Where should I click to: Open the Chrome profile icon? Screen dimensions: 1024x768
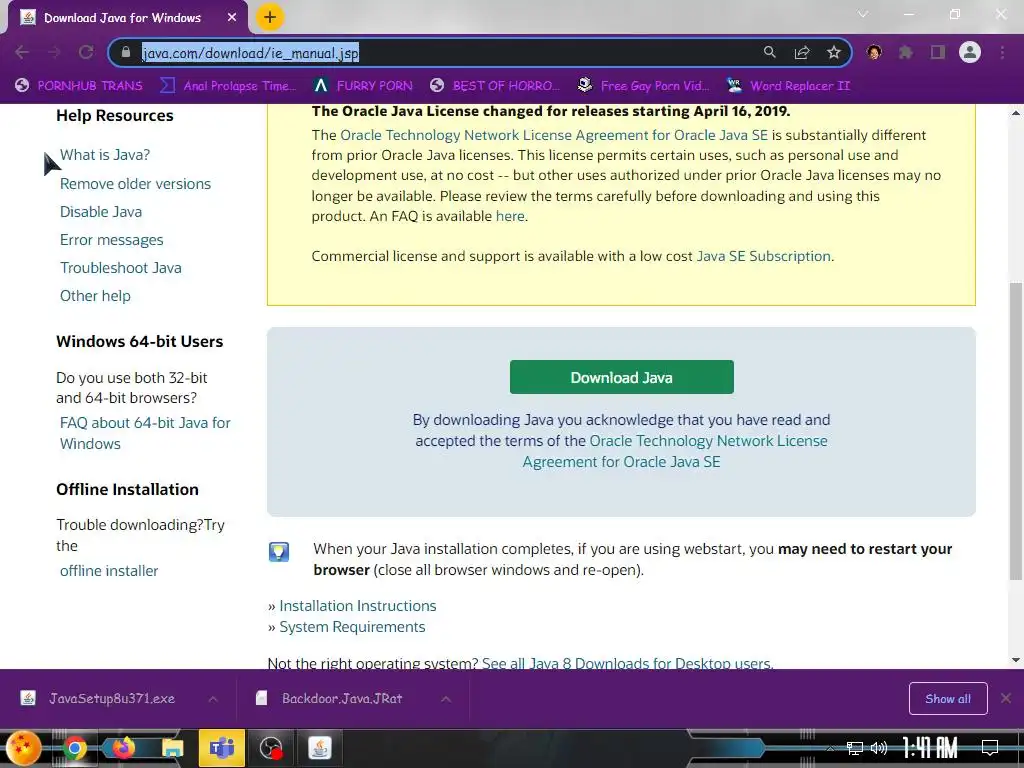tap(970, 52)
